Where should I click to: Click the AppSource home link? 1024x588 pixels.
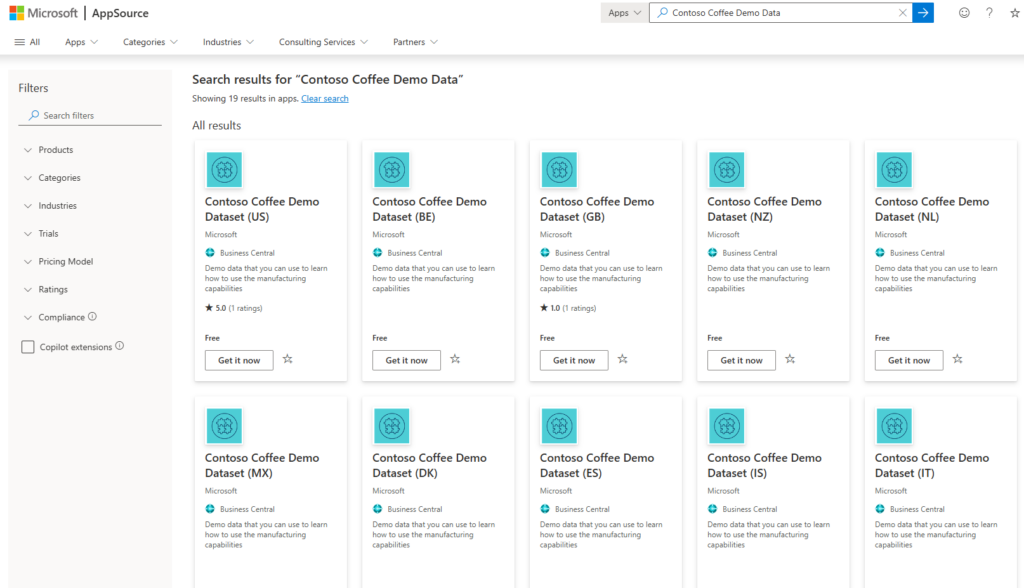coord(120,13)
